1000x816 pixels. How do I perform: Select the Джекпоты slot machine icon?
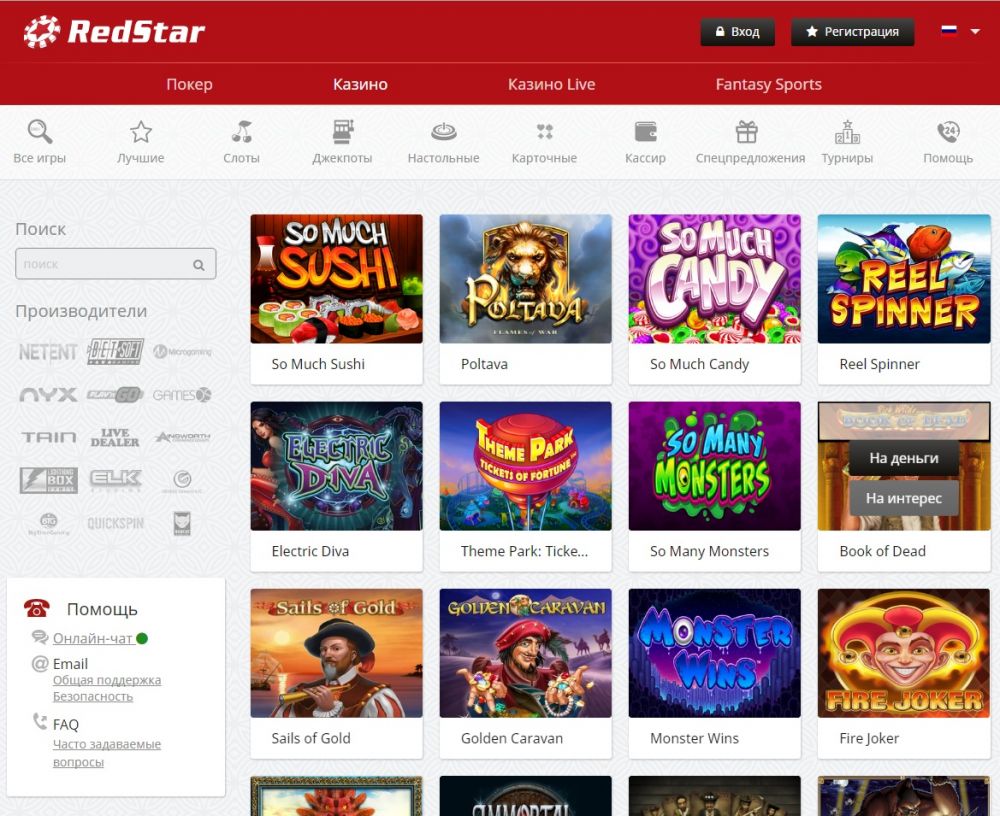point(342,132)
